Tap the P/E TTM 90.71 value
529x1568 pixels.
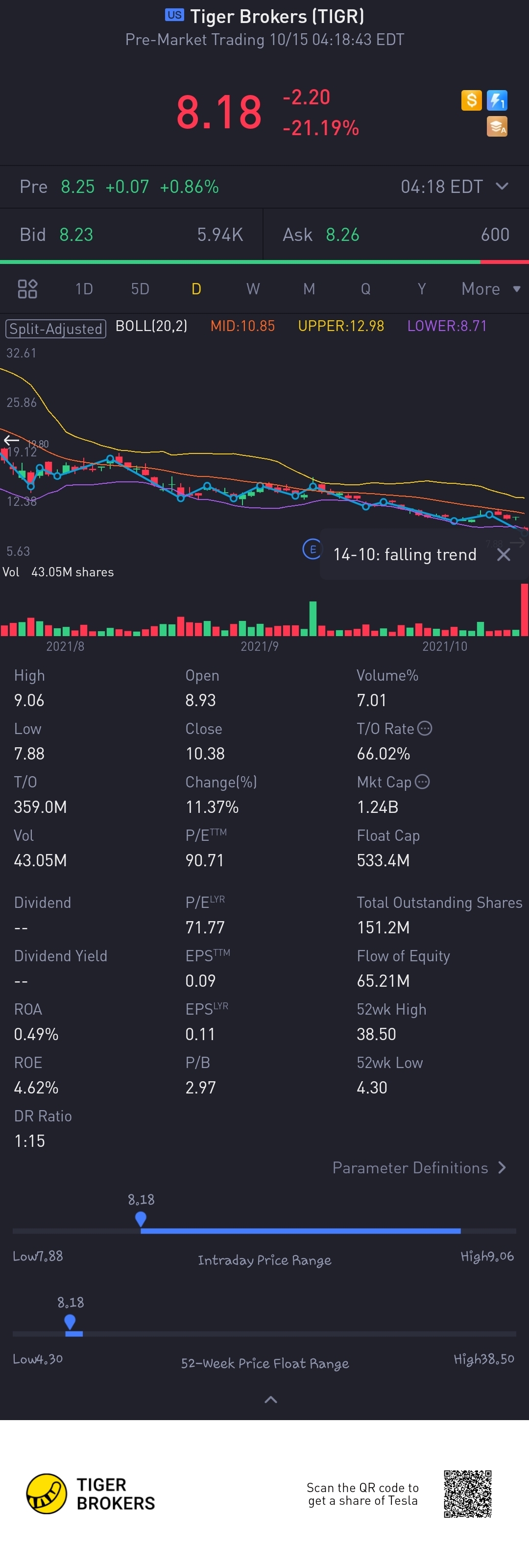pyautogui.click(x=205, y=860)
